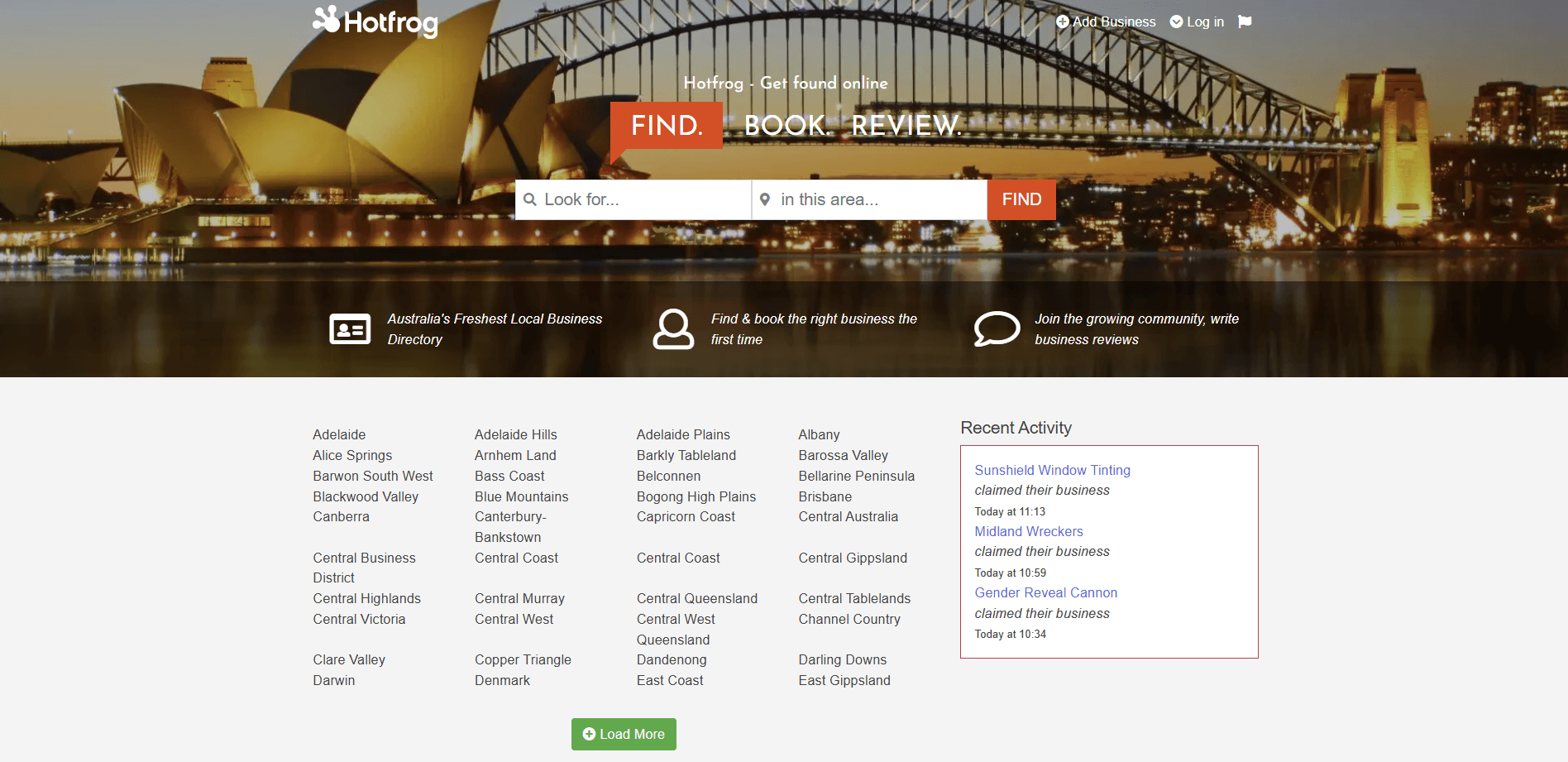Select the FIND tab
1568x762 pixels.
(666, 126)
